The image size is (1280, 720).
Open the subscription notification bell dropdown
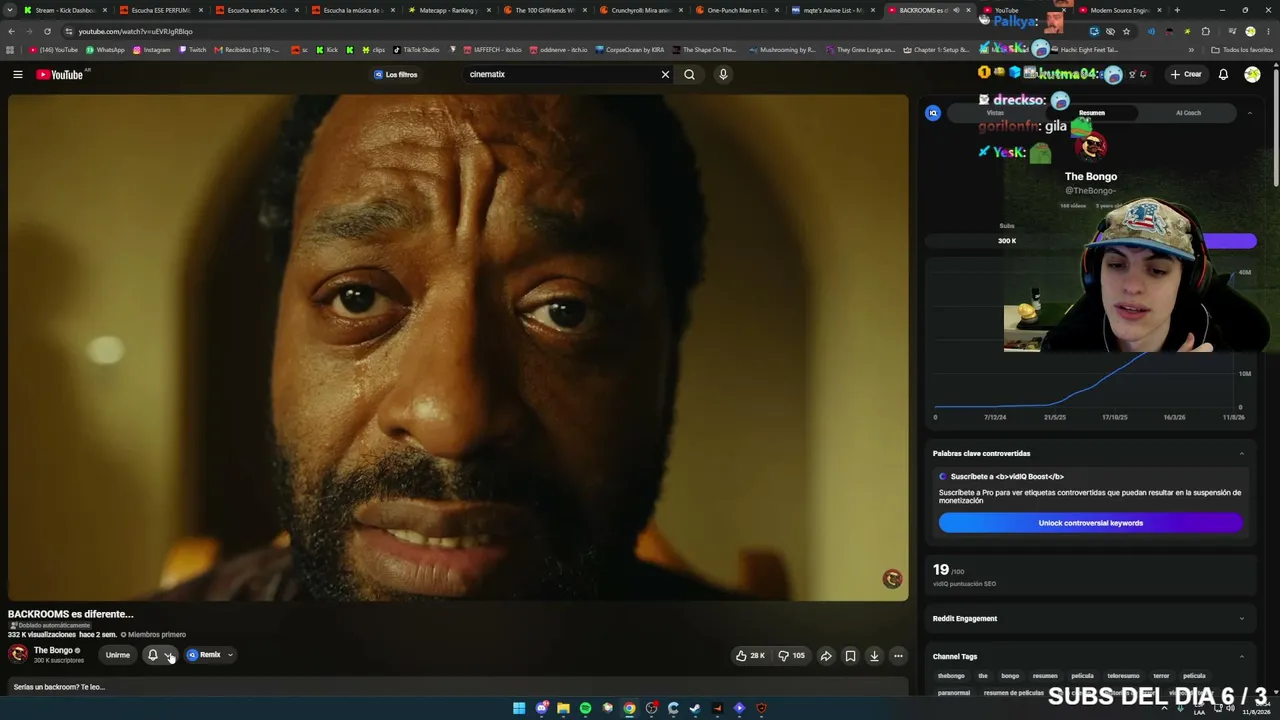click(160, 655)
